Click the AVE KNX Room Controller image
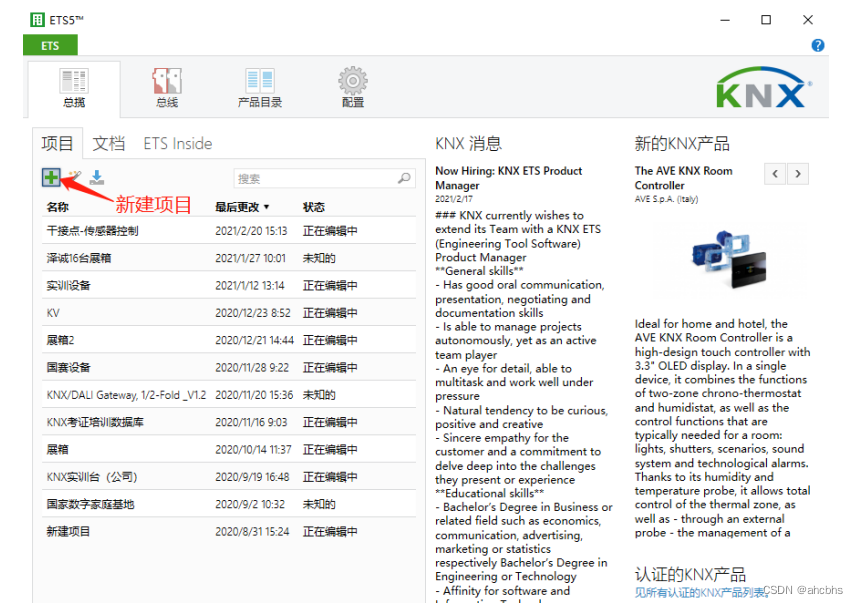 [x=729, y=258]
